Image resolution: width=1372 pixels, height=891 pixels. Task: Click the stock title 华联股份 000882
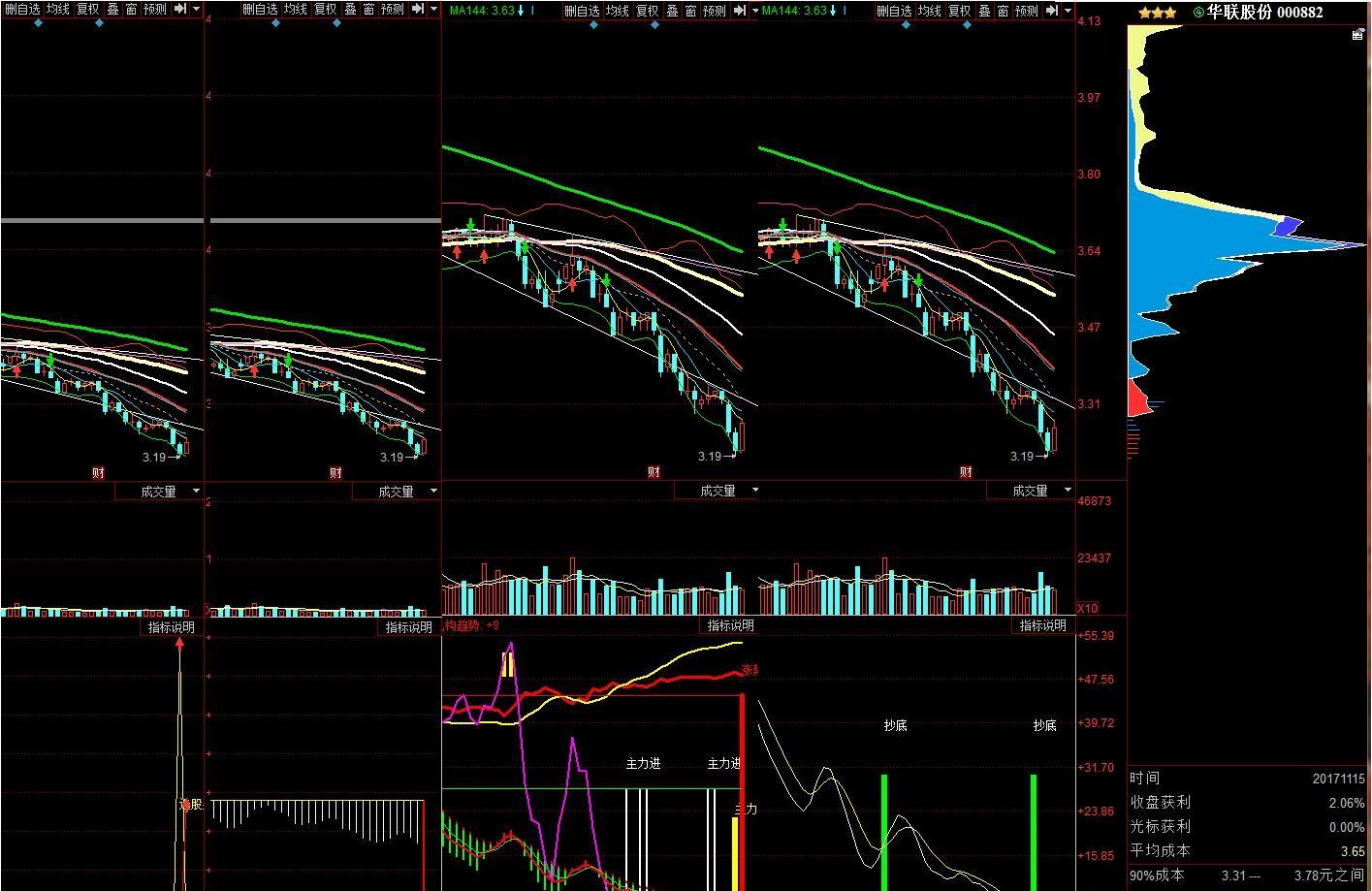pos(1264,13)
